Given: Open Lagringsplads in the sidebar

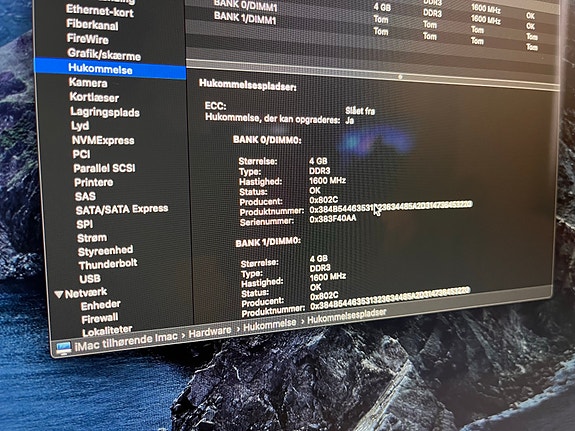Looking at the screenshot, I should (105, 112).
